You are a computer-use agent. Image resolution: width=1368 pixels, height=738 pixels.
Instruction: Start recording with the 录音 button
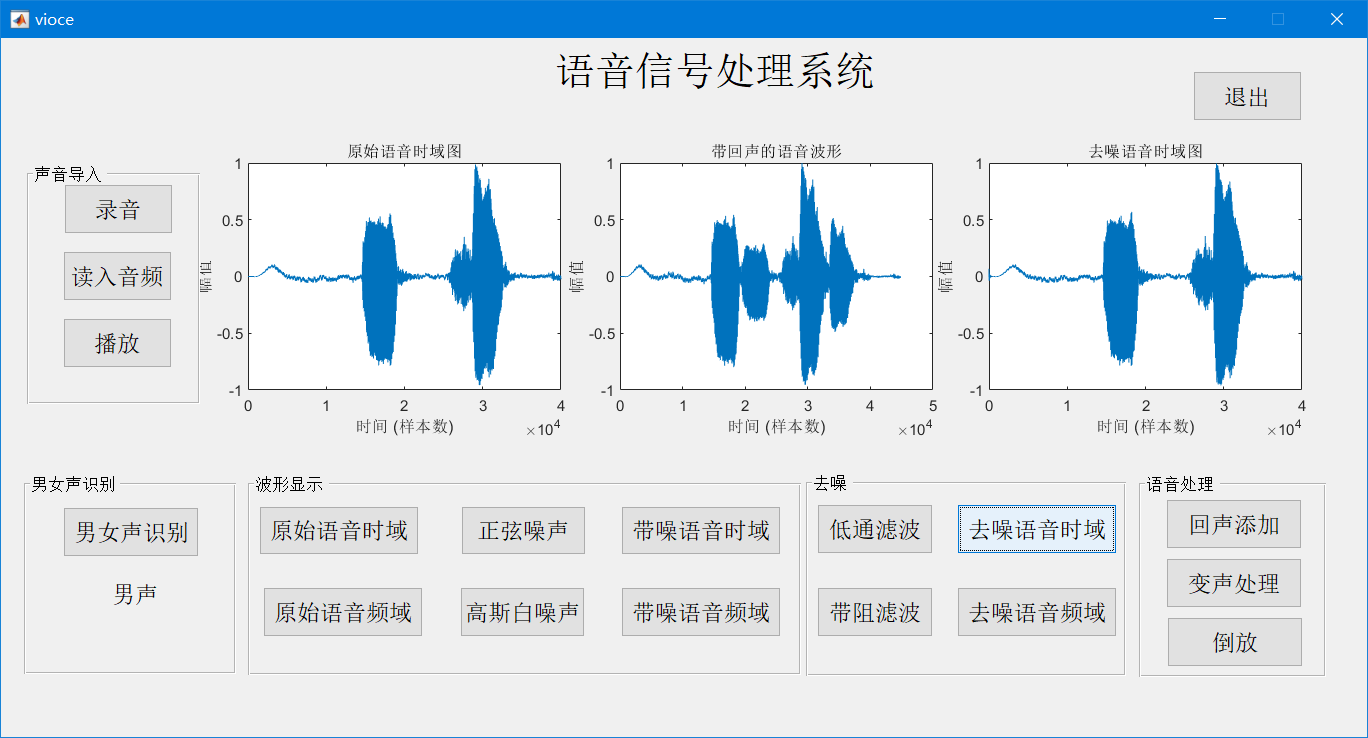click(118, 209)
